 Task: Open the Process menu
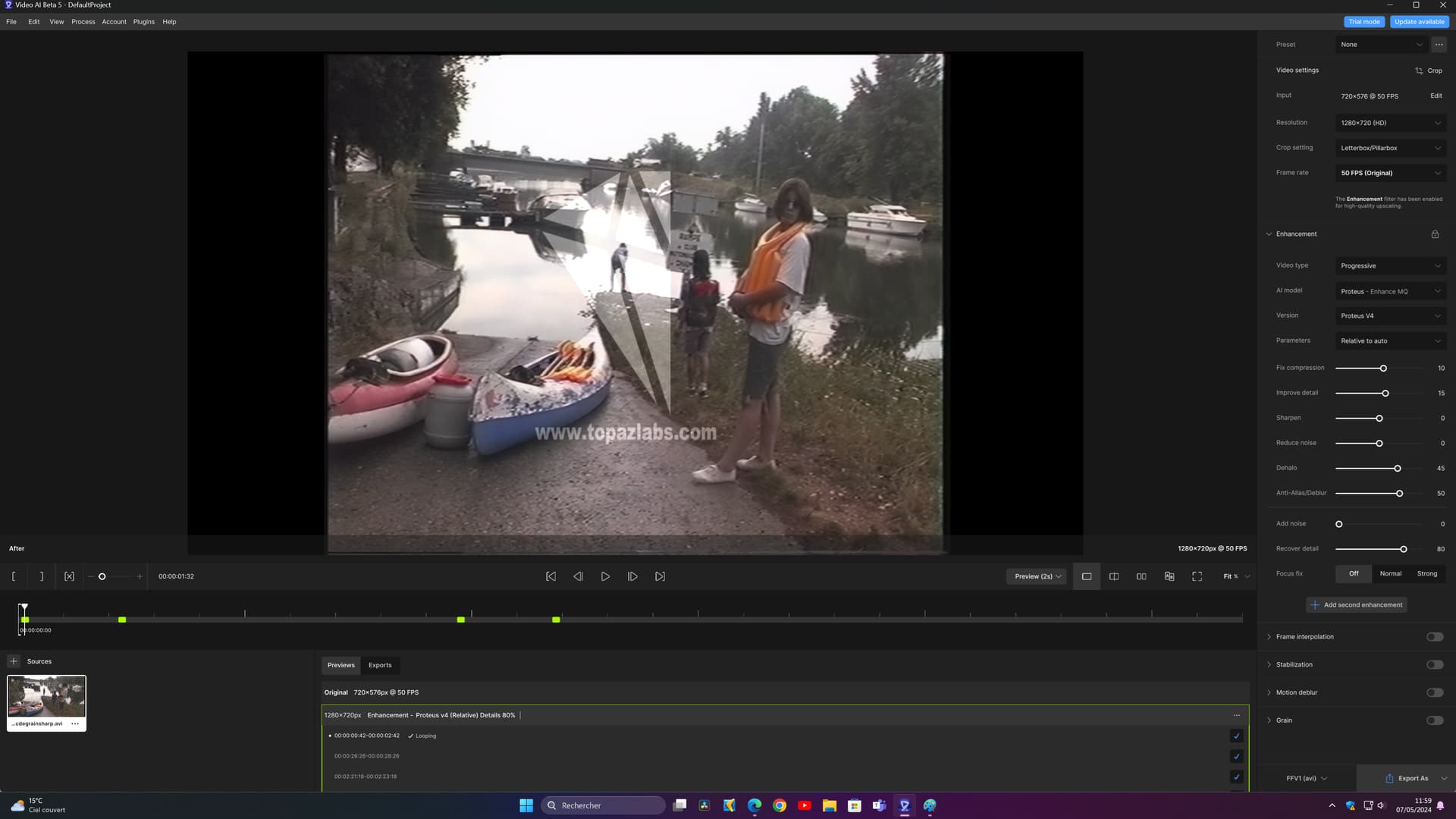point(83,22)
